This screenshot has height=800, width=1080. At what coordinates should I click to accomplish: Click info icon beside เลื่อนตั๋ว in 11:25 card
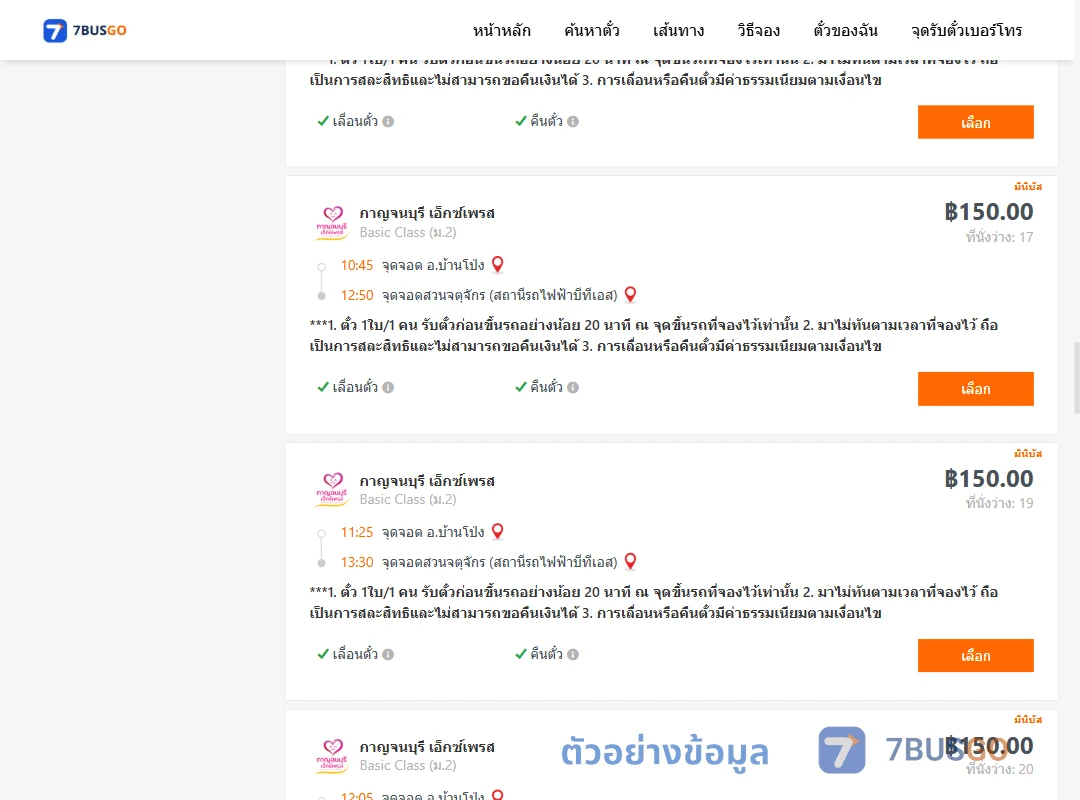(x=388, y=654)
